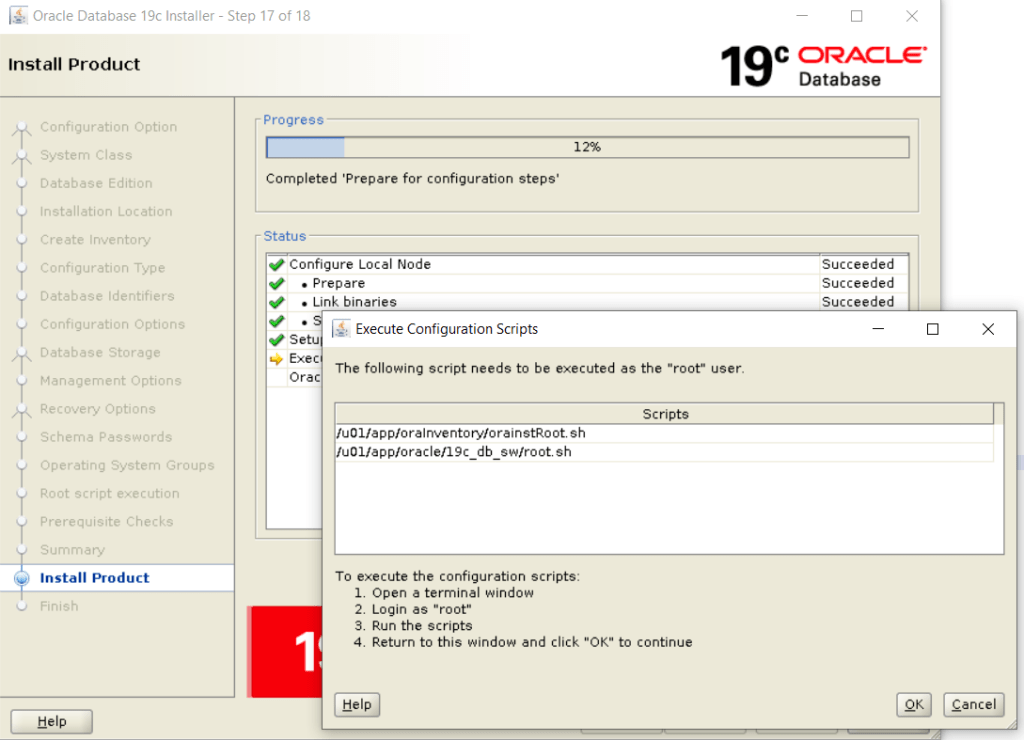Viewport: 1024px width, 740px height.
Task: Click the Scripts column header
Action: click(664, 414)
